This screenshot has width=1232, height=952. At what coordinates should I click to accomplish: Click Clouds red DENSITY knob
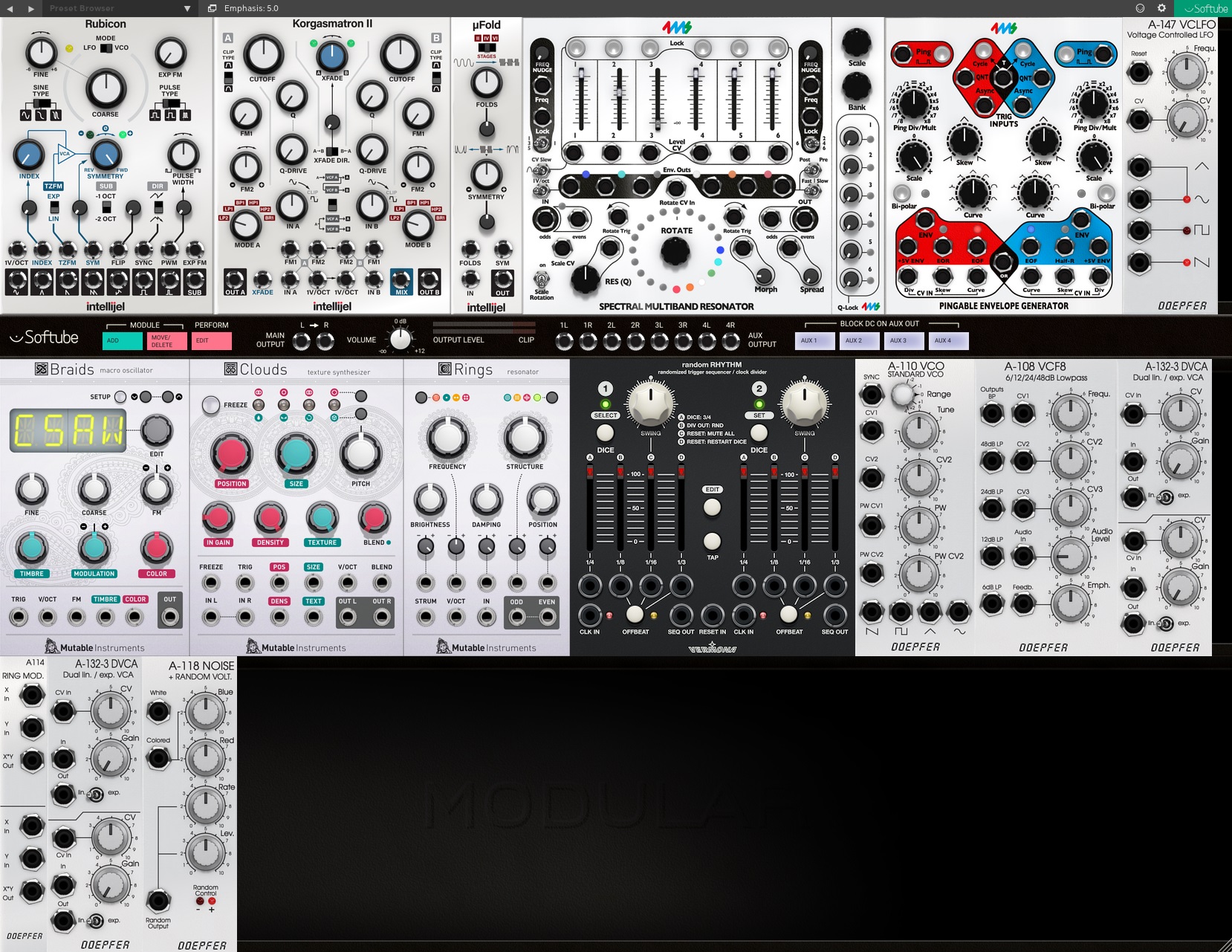(270, 519)
